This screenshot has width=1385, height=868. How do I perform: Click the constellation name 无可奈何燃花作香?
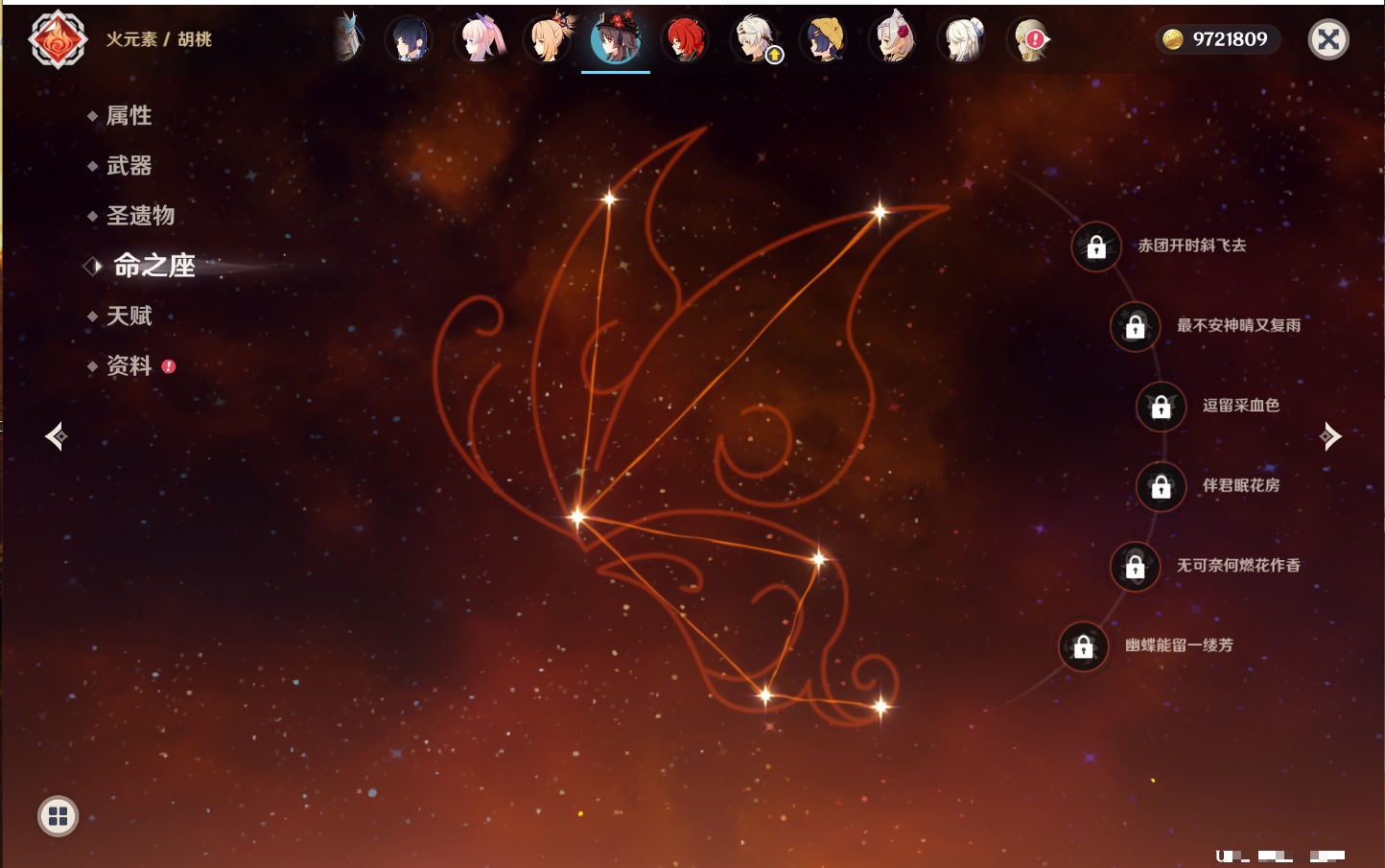(x=1238, y=566)
